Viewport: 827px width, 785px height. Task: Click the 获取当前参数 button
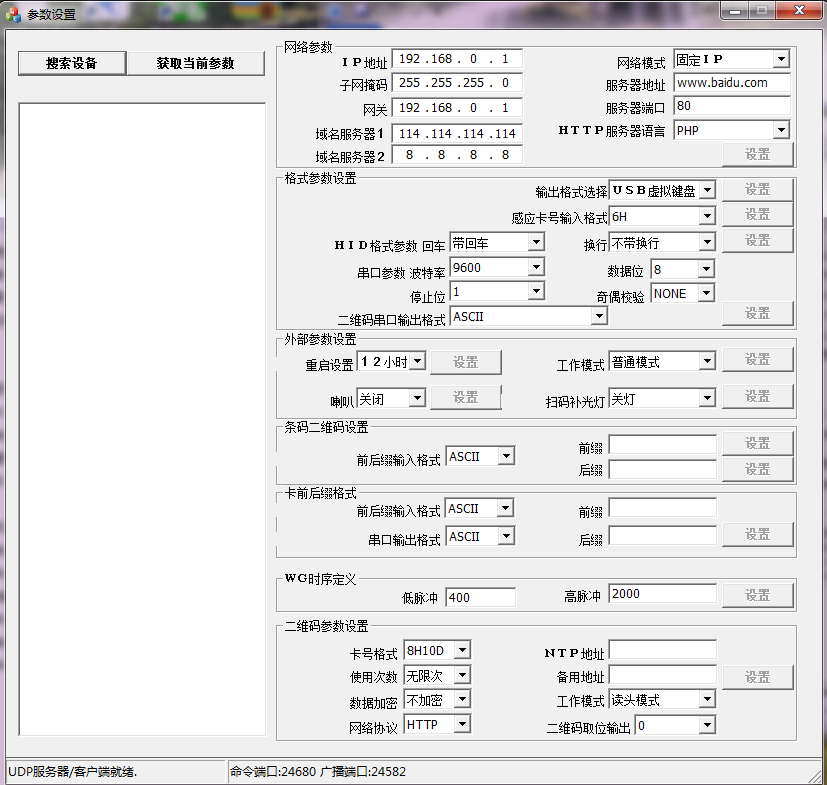coord(195,63)
